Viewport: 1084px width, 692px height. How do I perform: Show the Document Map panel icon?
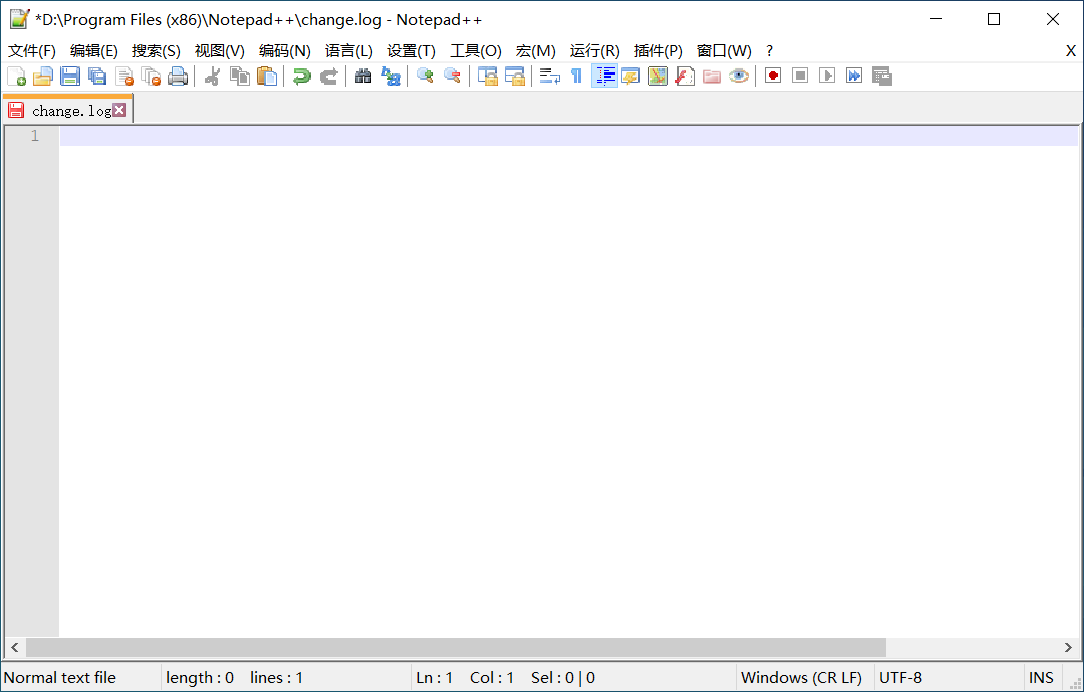(657, 76)
